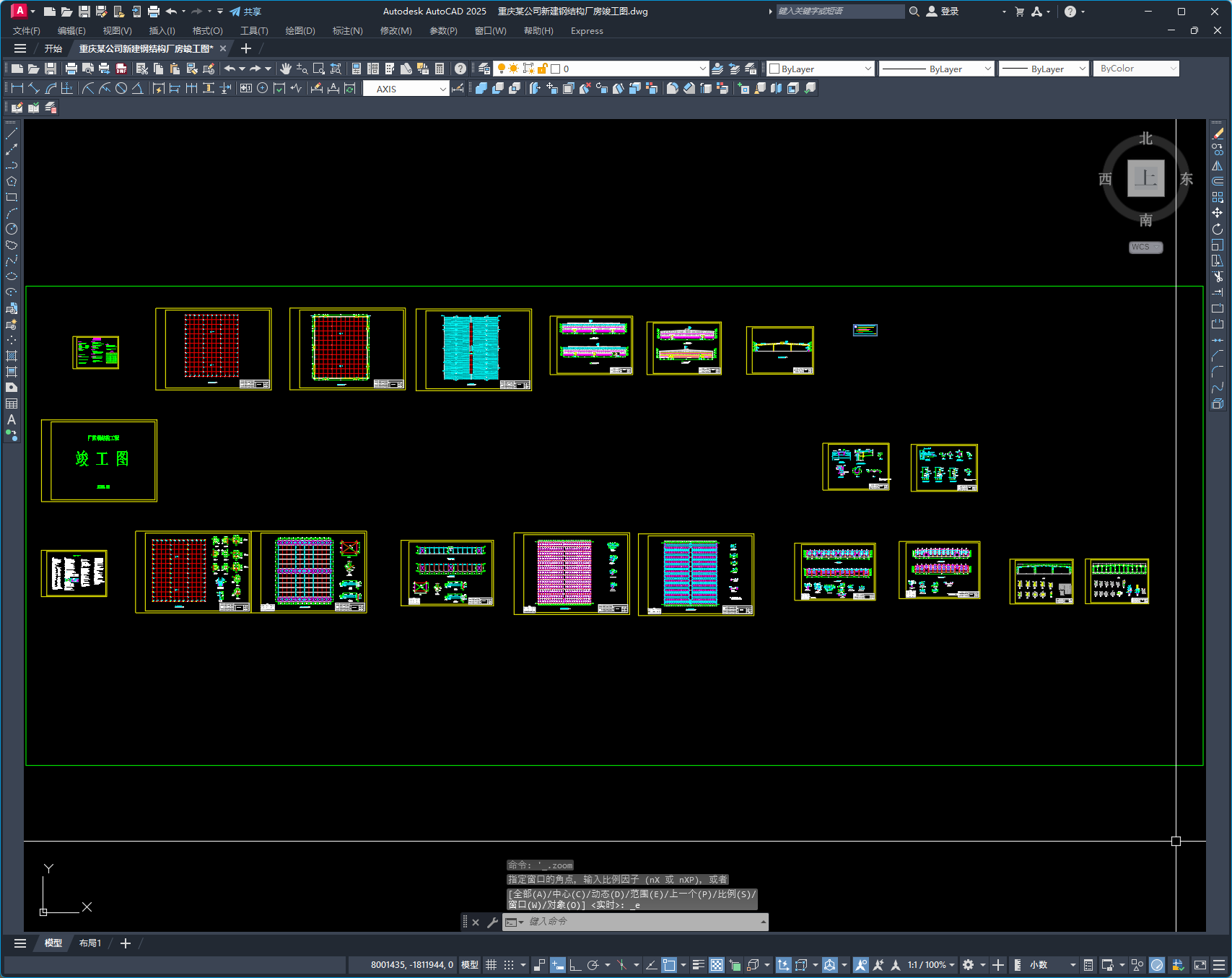Click the 登录 sign-in button
The height and width of the screenshot is (978, 1232).
tap(943, 12)
